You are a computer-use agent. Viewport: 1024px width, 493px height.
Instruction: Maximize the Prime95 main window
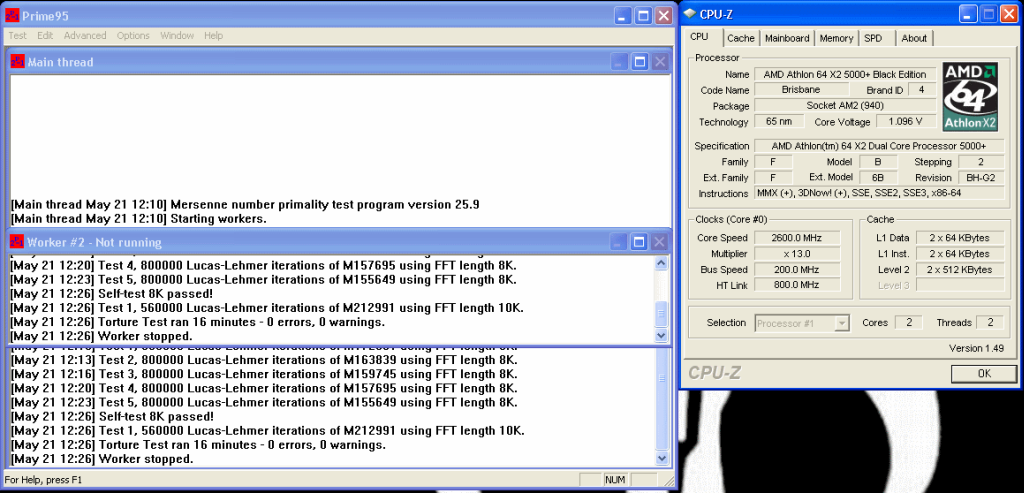(643, 16)
